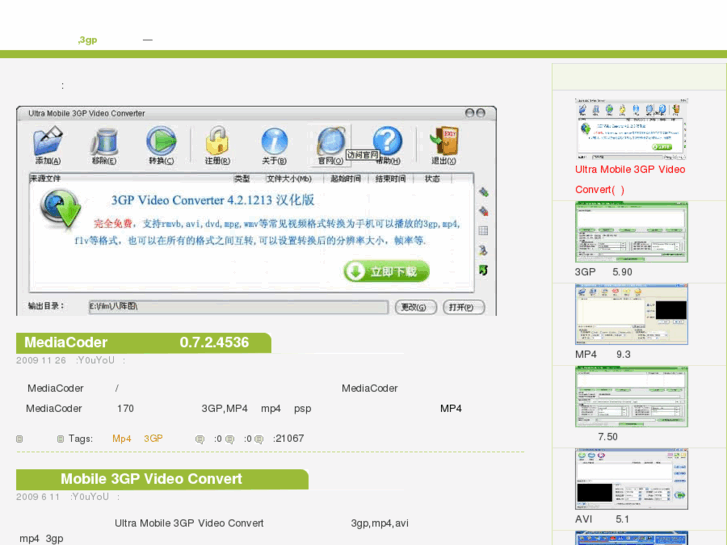727x545 pixels.
Task: Click the grid table side icon
Action: point(483,231)
